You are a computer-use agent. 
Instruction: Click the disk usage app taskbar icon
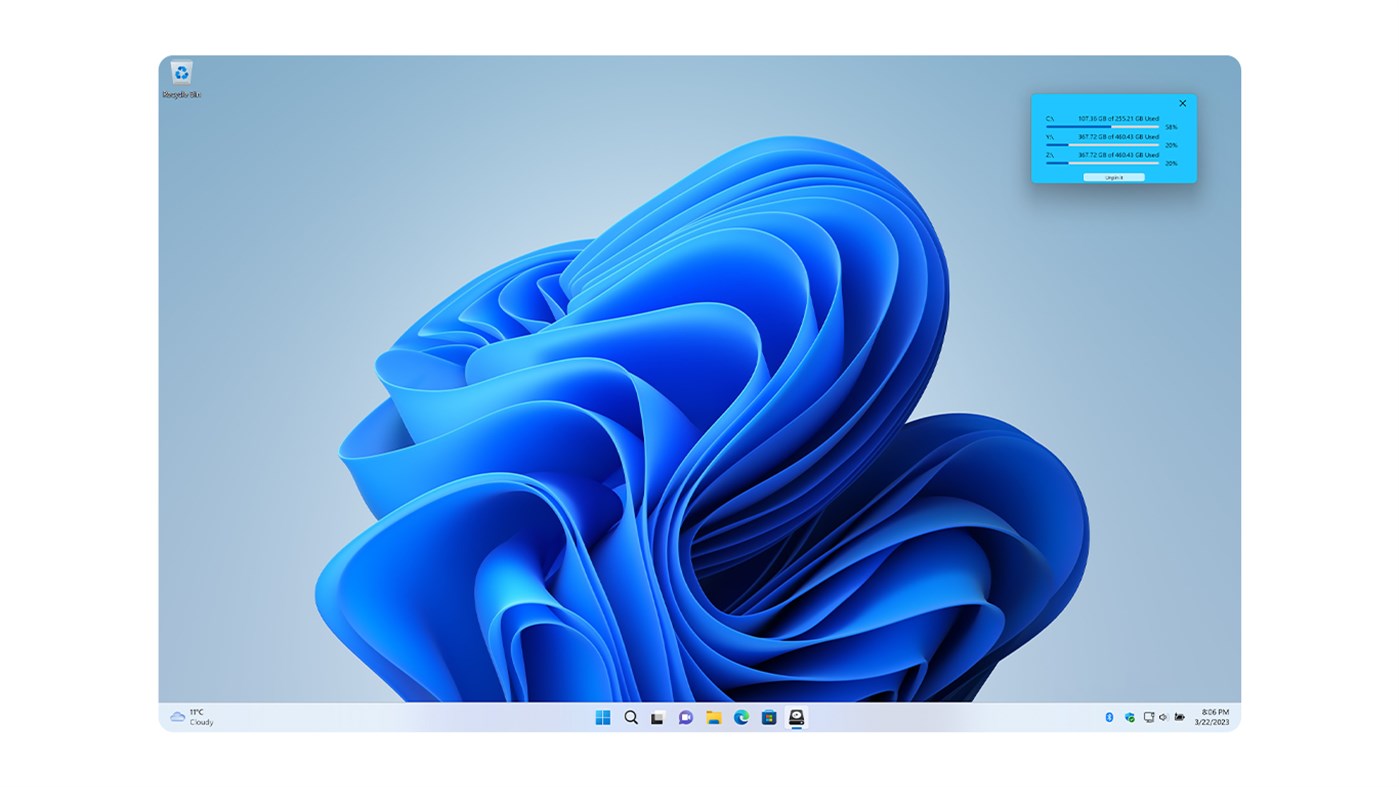tap(797, 717)
